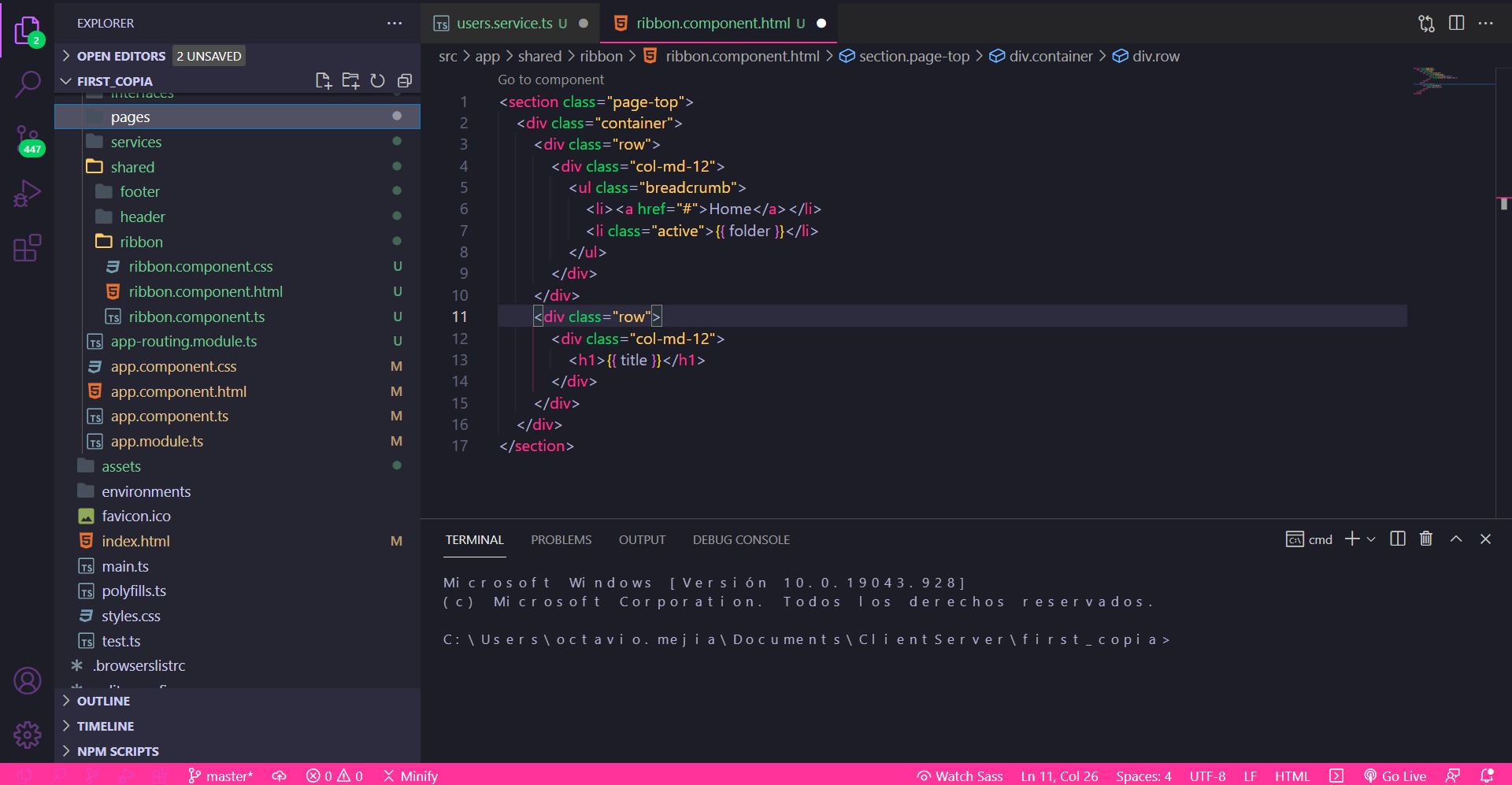
Task: Expand the OUTLINE section
Action: pos(103,701)
